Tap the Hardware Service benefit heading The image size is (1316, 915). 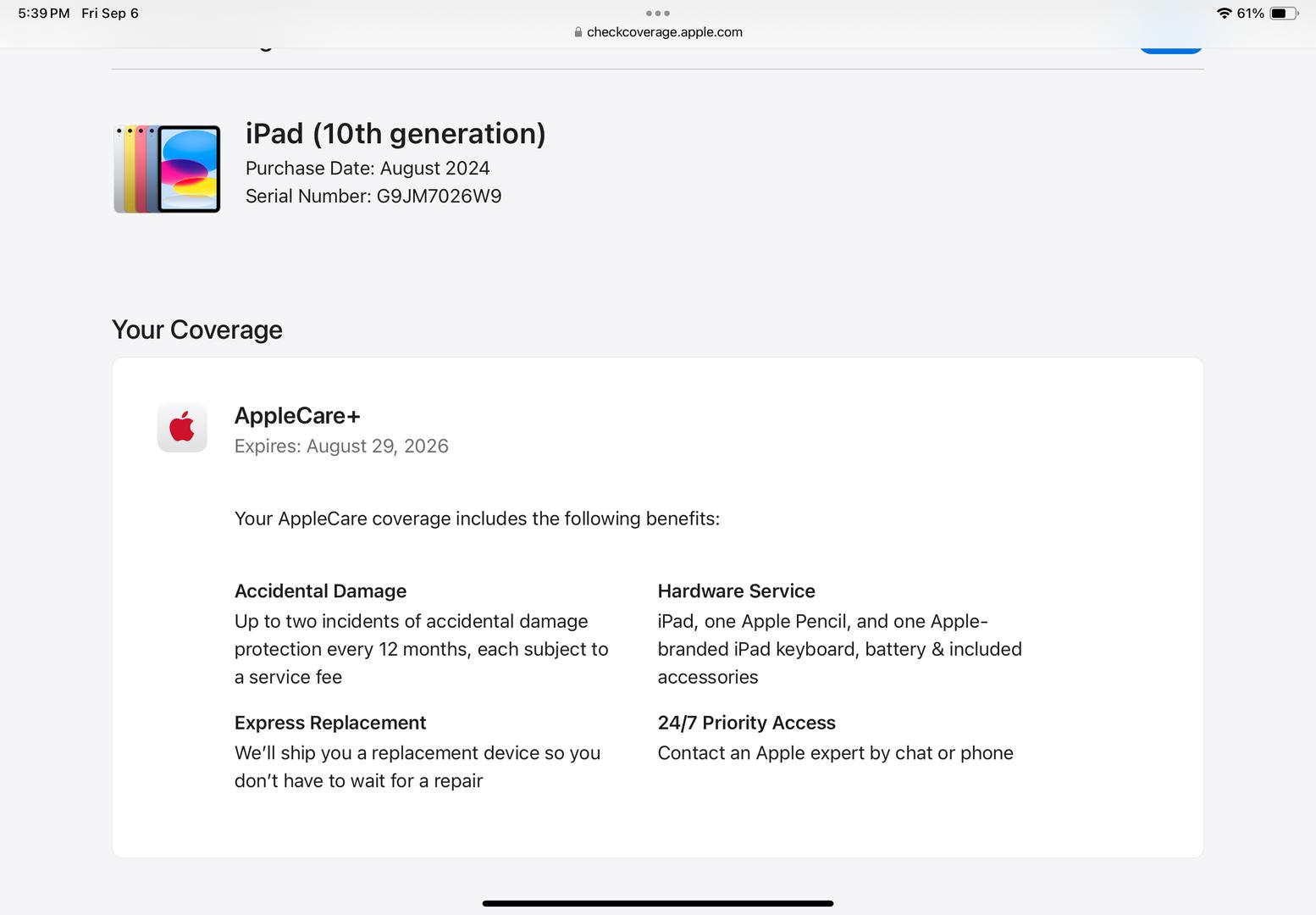click(x=736, y=591)
